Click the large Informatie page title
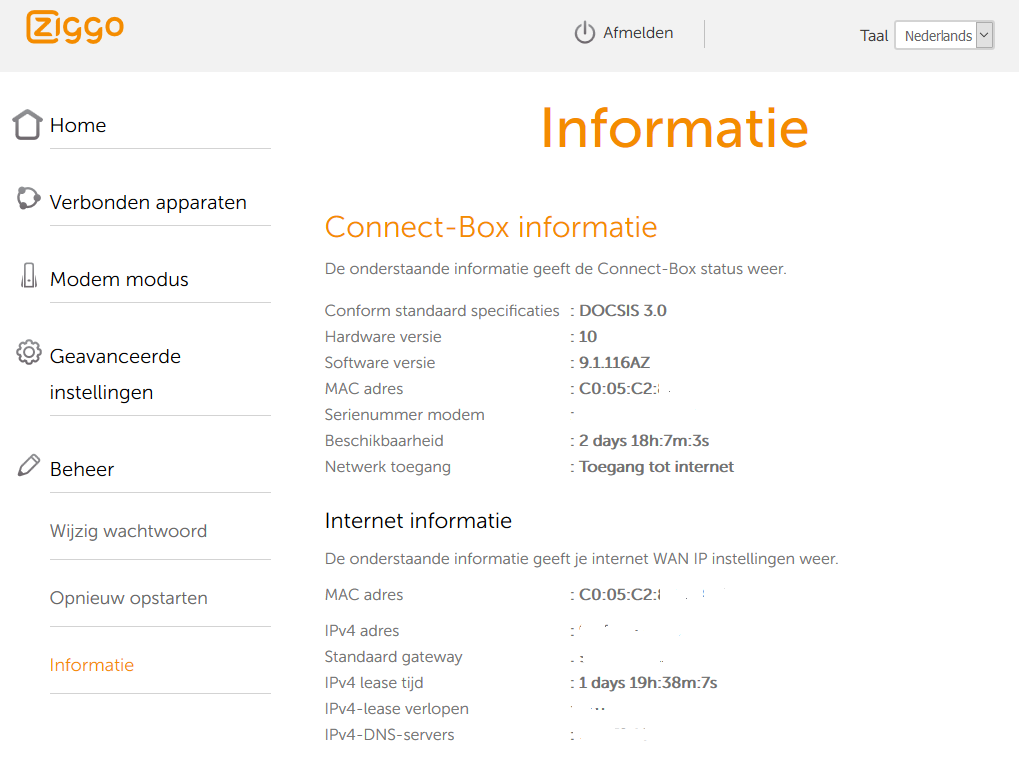 [x=674, y=127]
